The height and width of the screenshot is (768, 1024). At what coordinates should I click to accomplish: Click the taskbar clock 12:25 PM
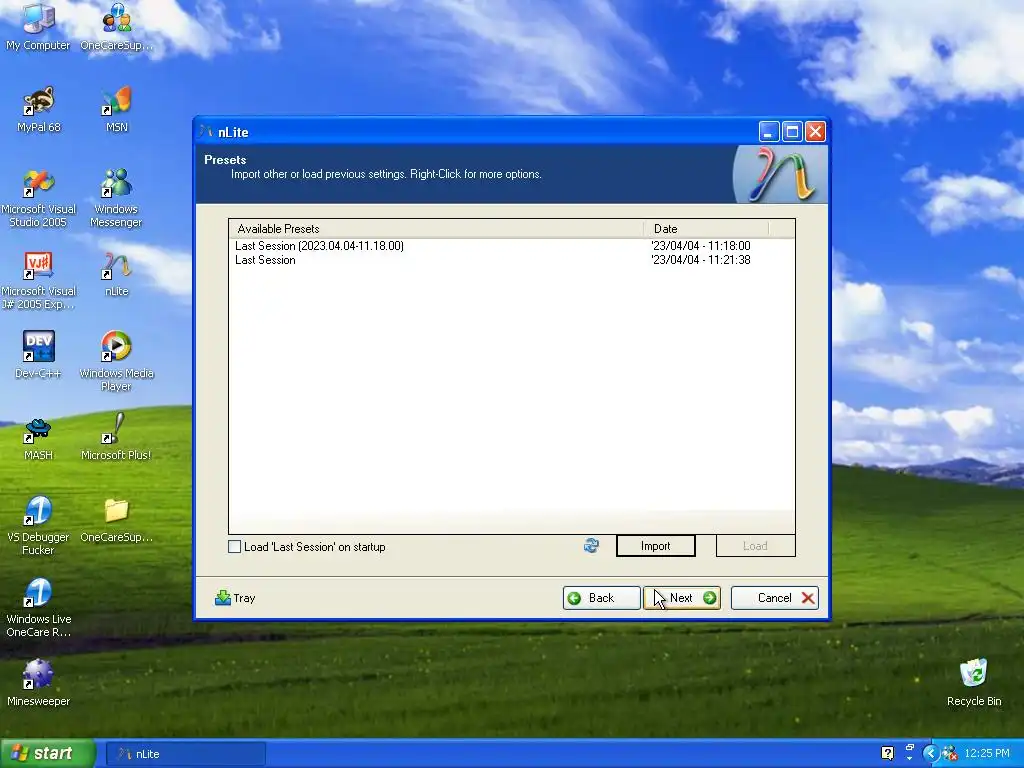click(x=987, y=754)
